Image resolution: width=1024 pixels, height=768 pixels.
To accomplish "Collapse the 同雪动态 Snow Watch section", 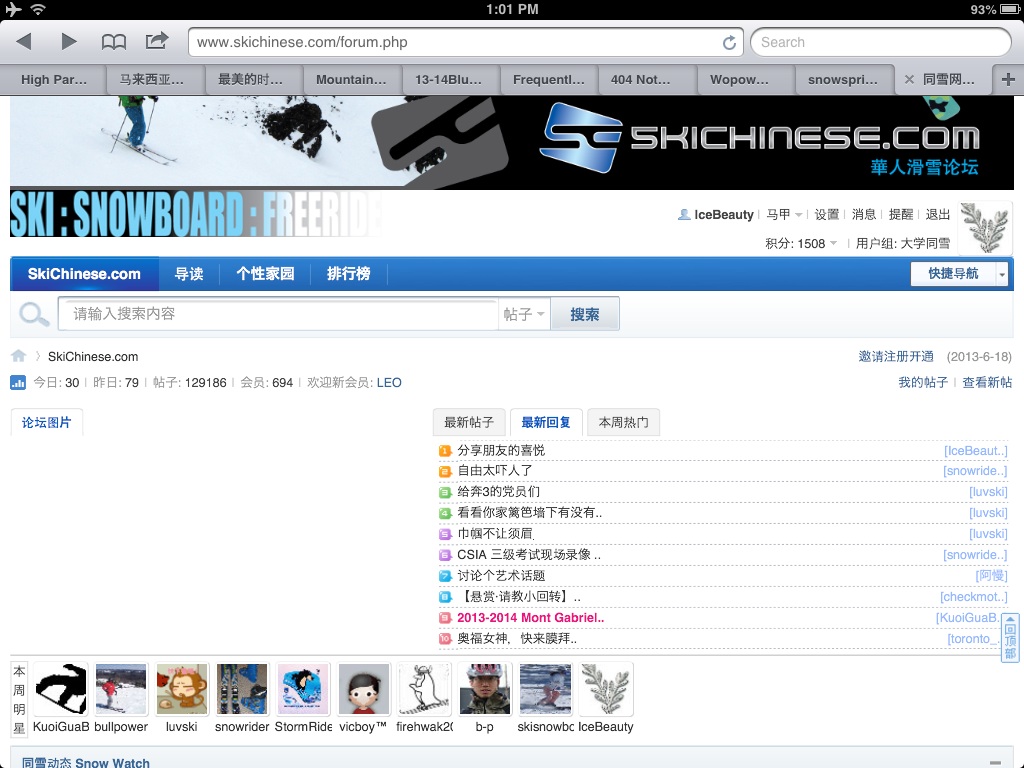I will (x=995, y=762).
